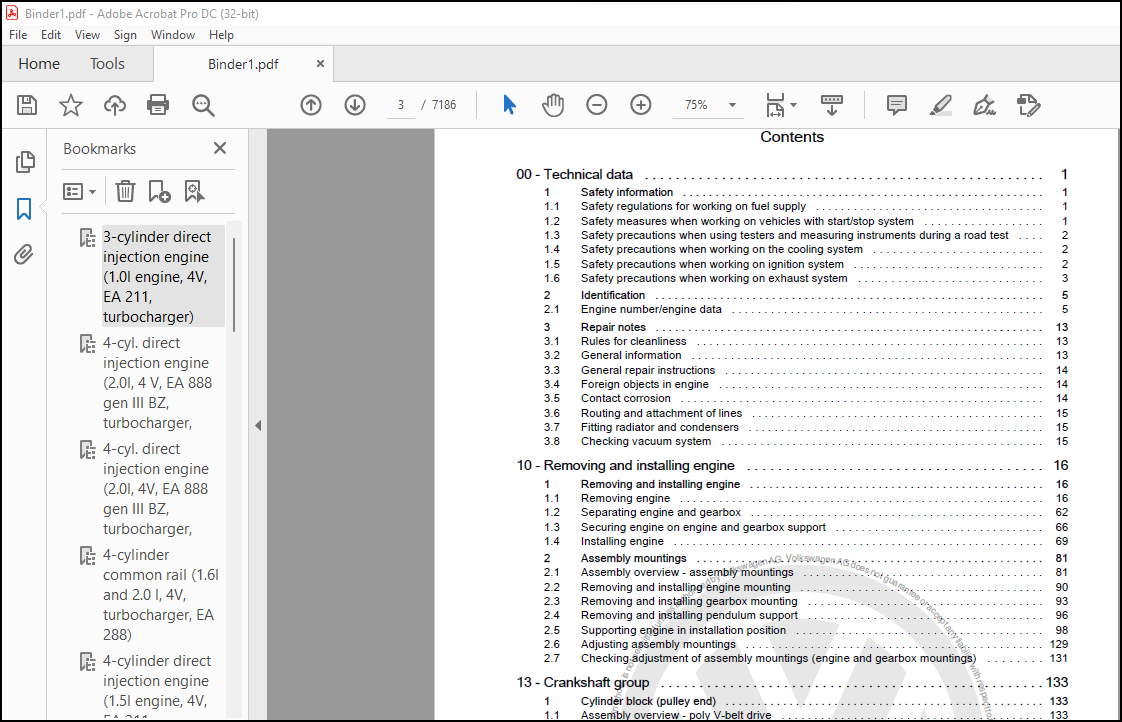Open the Sign document pen icon

coord(985,105)
